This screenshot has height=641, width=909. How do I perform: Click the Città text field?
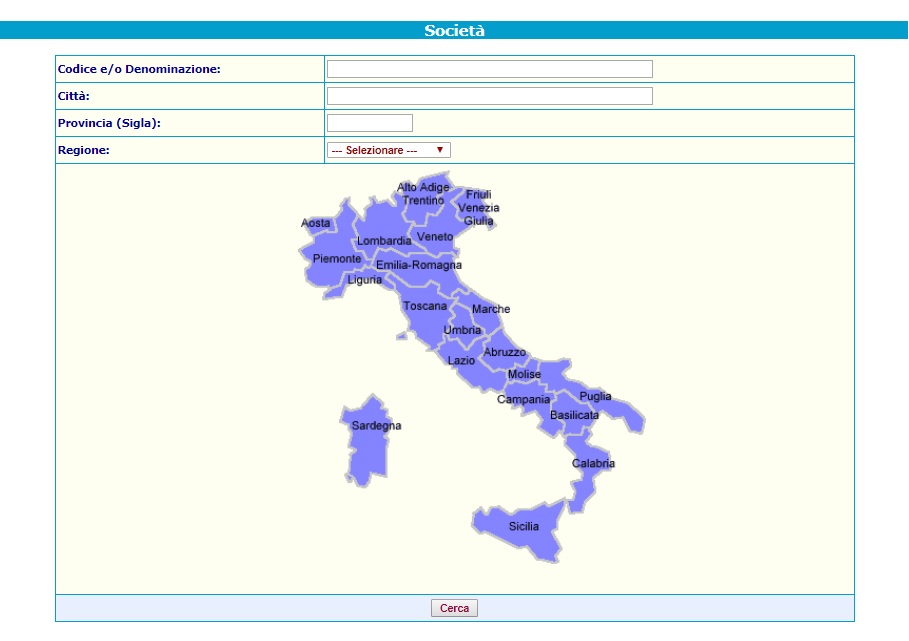[489, 96]
